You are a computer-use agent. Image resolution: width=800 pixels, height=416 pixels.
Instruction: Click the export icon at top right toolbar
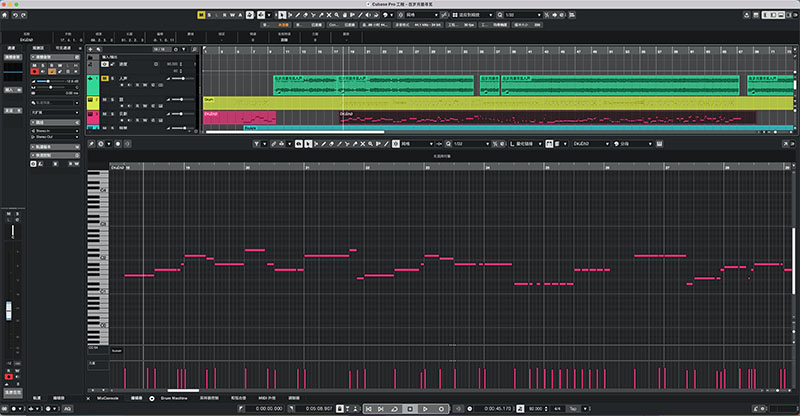pyautogui.click(x=747, y=15)
